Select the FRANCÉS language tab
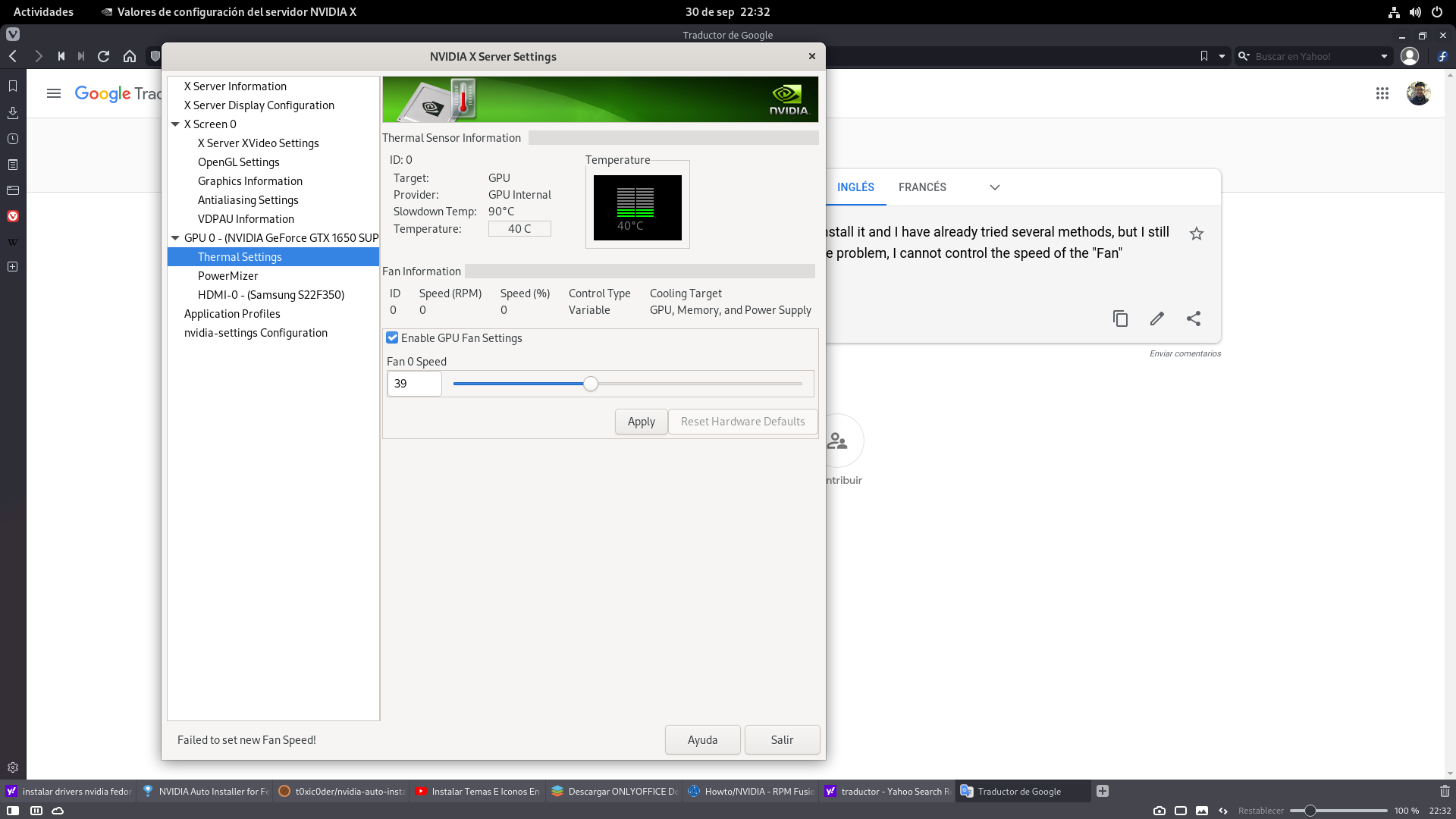This screenshot has height=819, width=1456. coord(922,187)
